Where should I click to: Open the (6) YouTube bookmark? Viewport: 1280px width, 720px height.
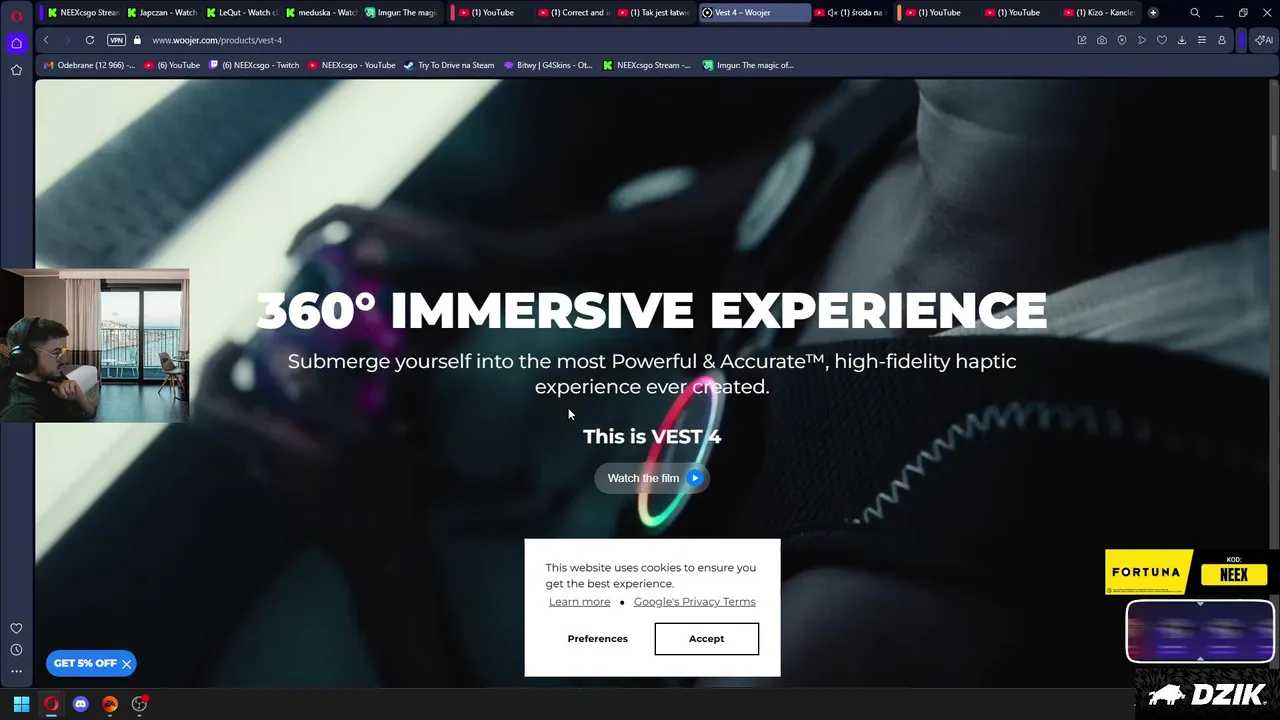[172, 65]
